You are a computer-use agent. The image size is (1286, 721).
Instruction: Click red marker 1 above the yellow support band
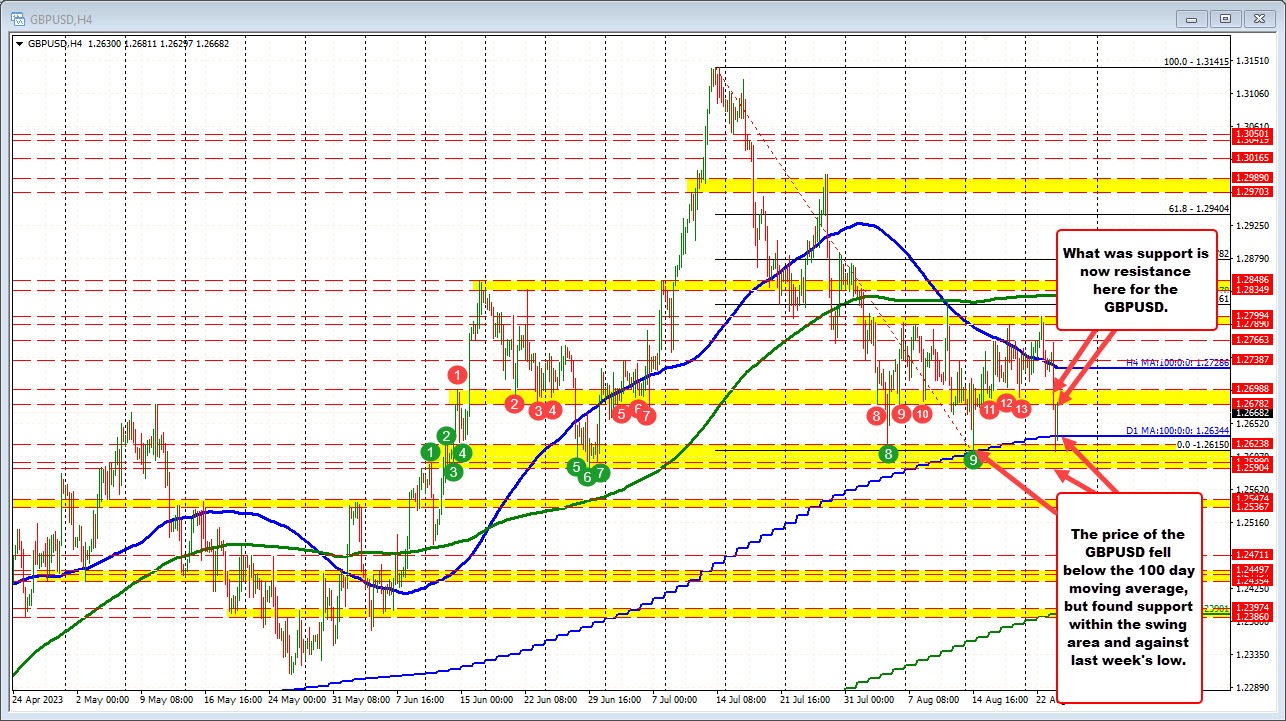click(x=457, y=375)
